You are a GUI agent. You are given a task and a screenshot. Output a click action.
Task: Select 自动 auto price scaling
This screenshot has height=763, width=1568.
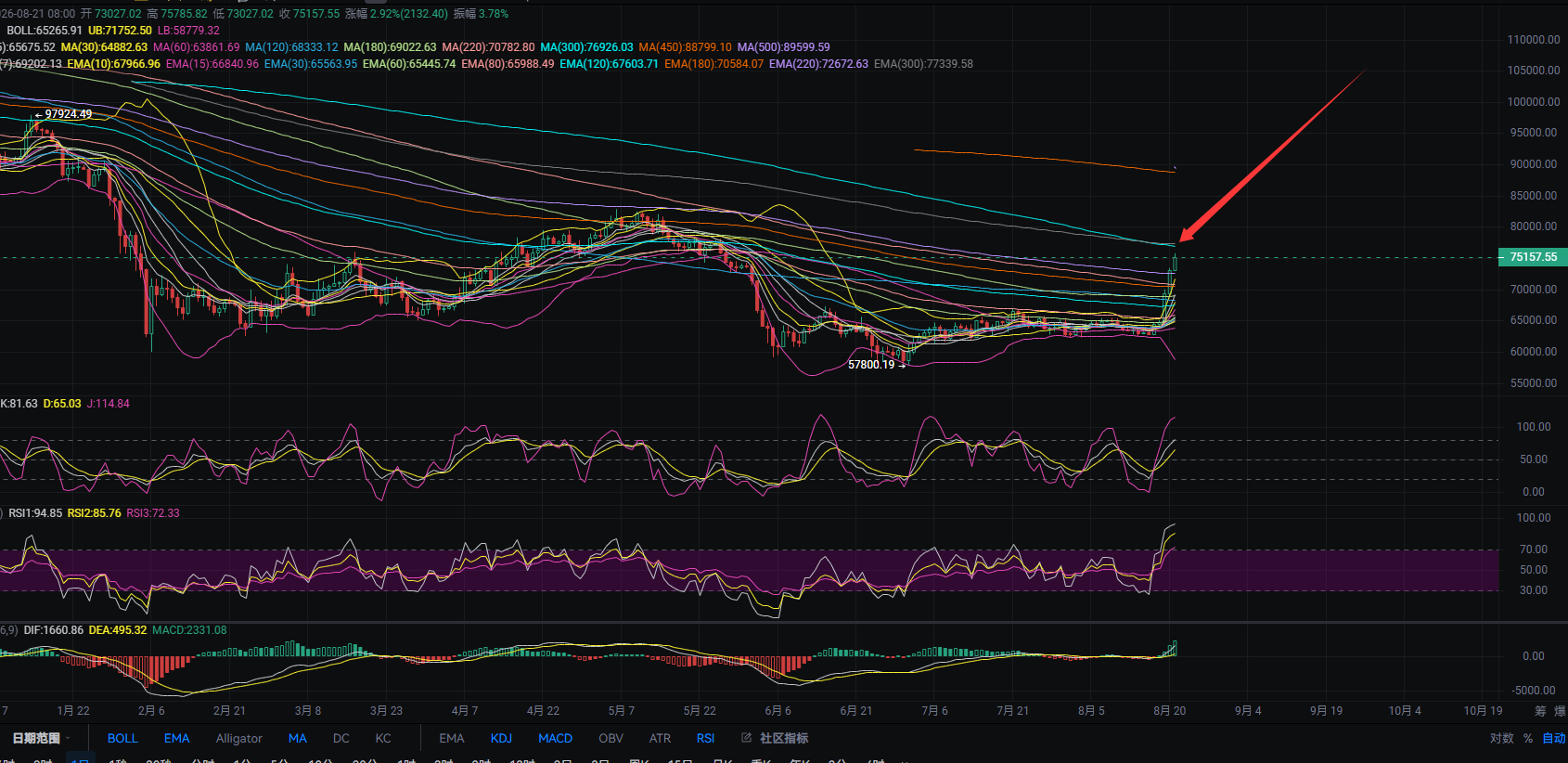click(x=1553, y=738)
